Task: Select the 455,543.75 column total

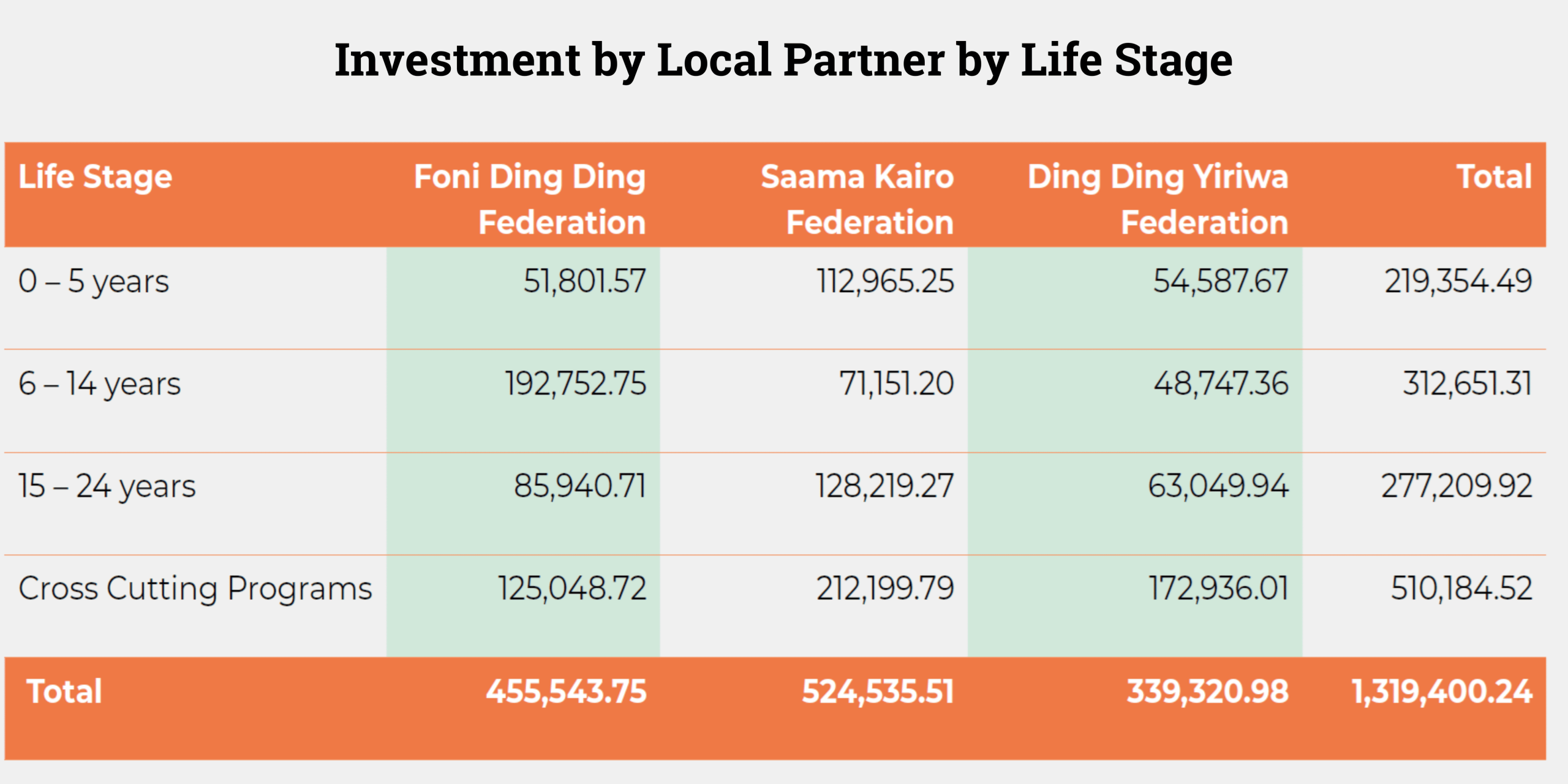Action: click(x=566, y=692)
